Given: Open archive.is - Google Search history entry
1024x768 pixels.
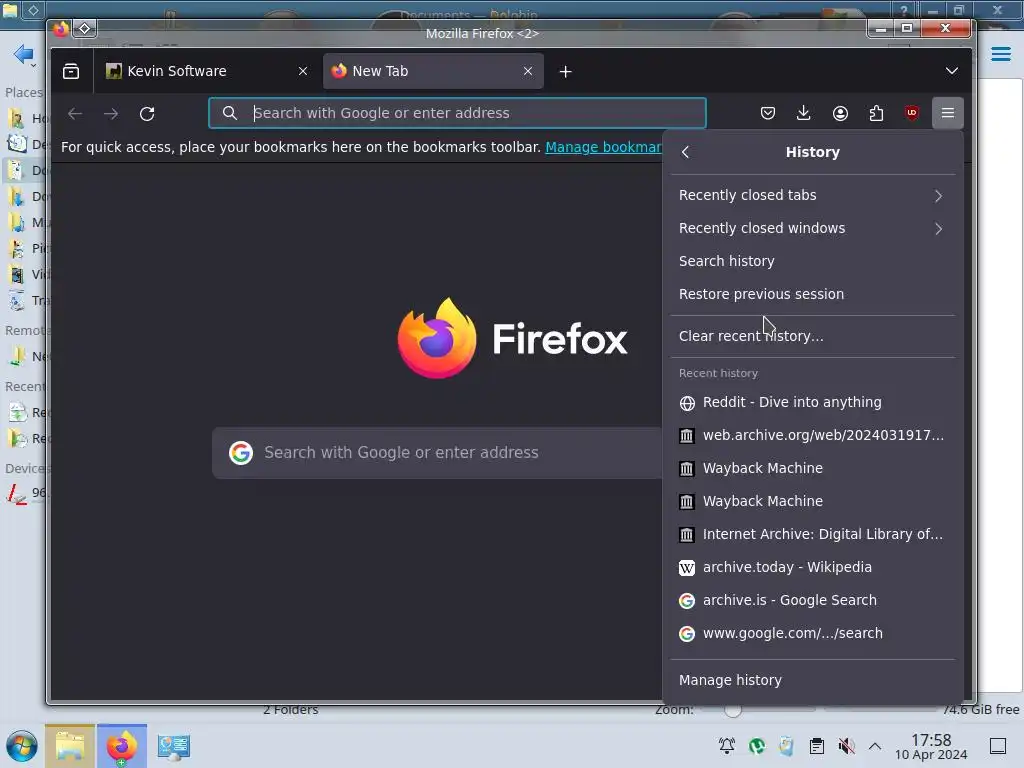Looking at the screenshot, I should click(812, 600).
